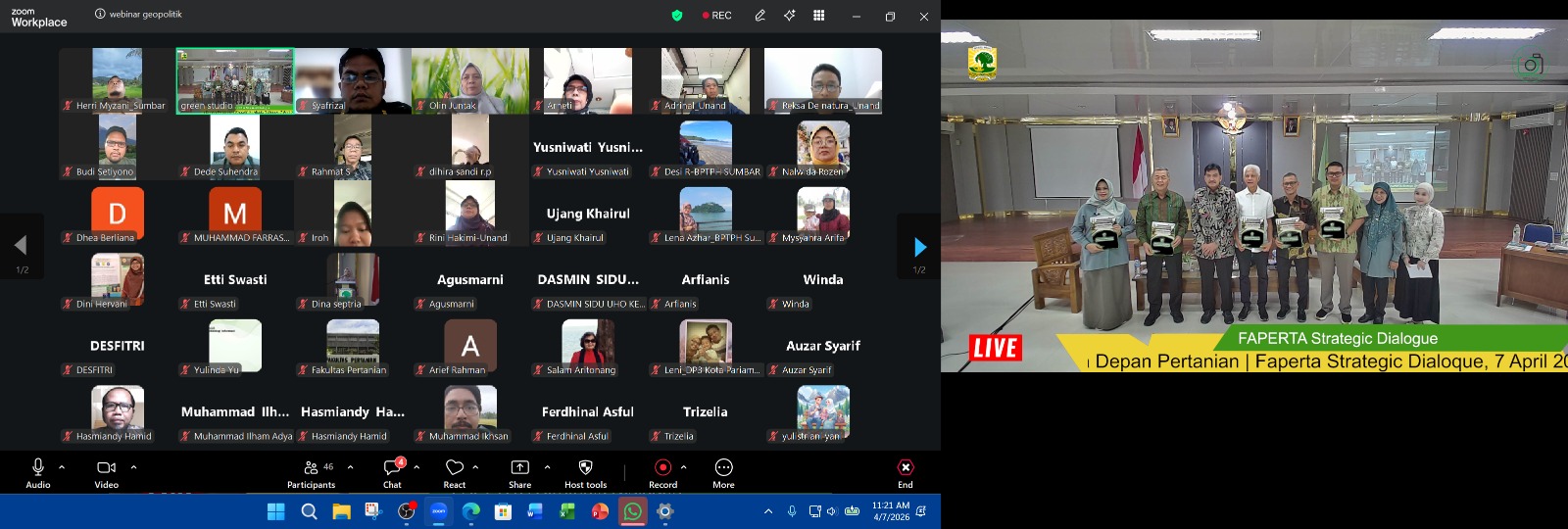The height and width of the screenshot is (529, 1568).
Task: Click the End meeting button
Action: point(906,472)
